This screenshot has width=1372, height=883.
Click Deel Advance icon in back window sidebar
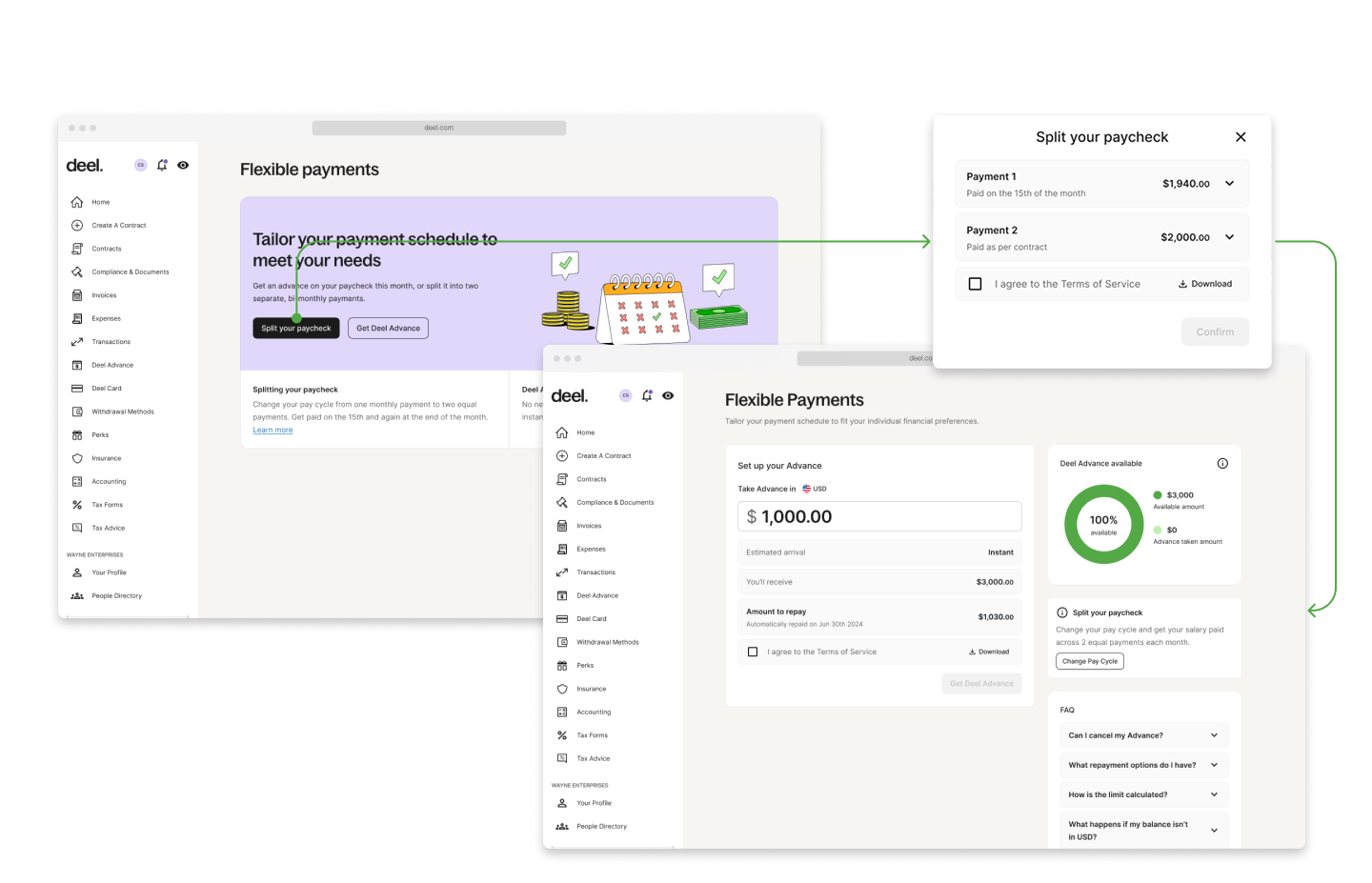click(77, 366)
